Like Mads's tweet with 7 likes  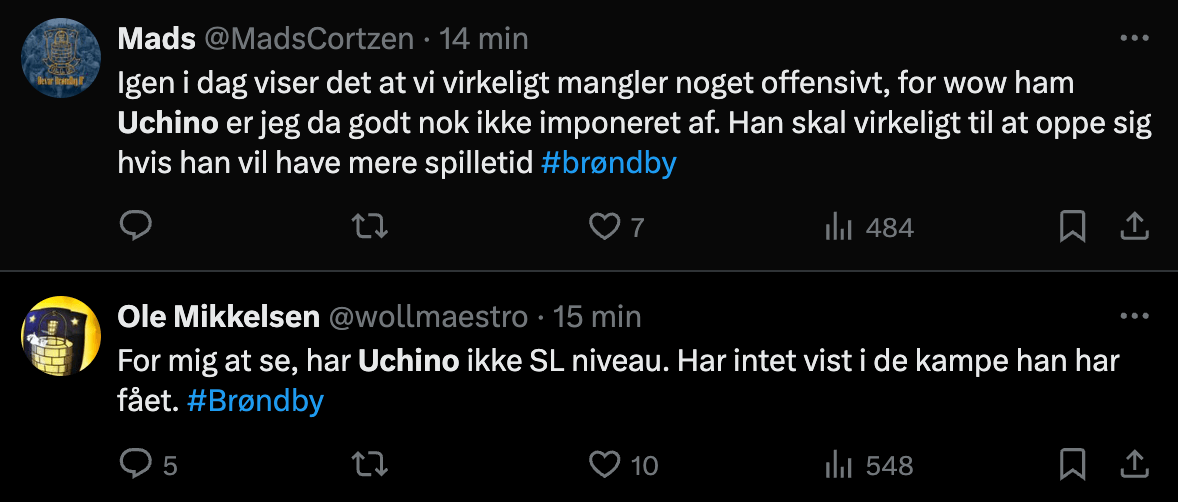tap(616, 227)
